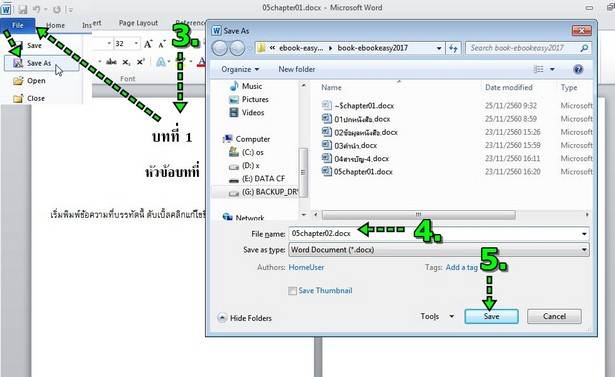Click the Text Effects icon
The width and height of the screenshot is (615, 377).
[161, 62]
